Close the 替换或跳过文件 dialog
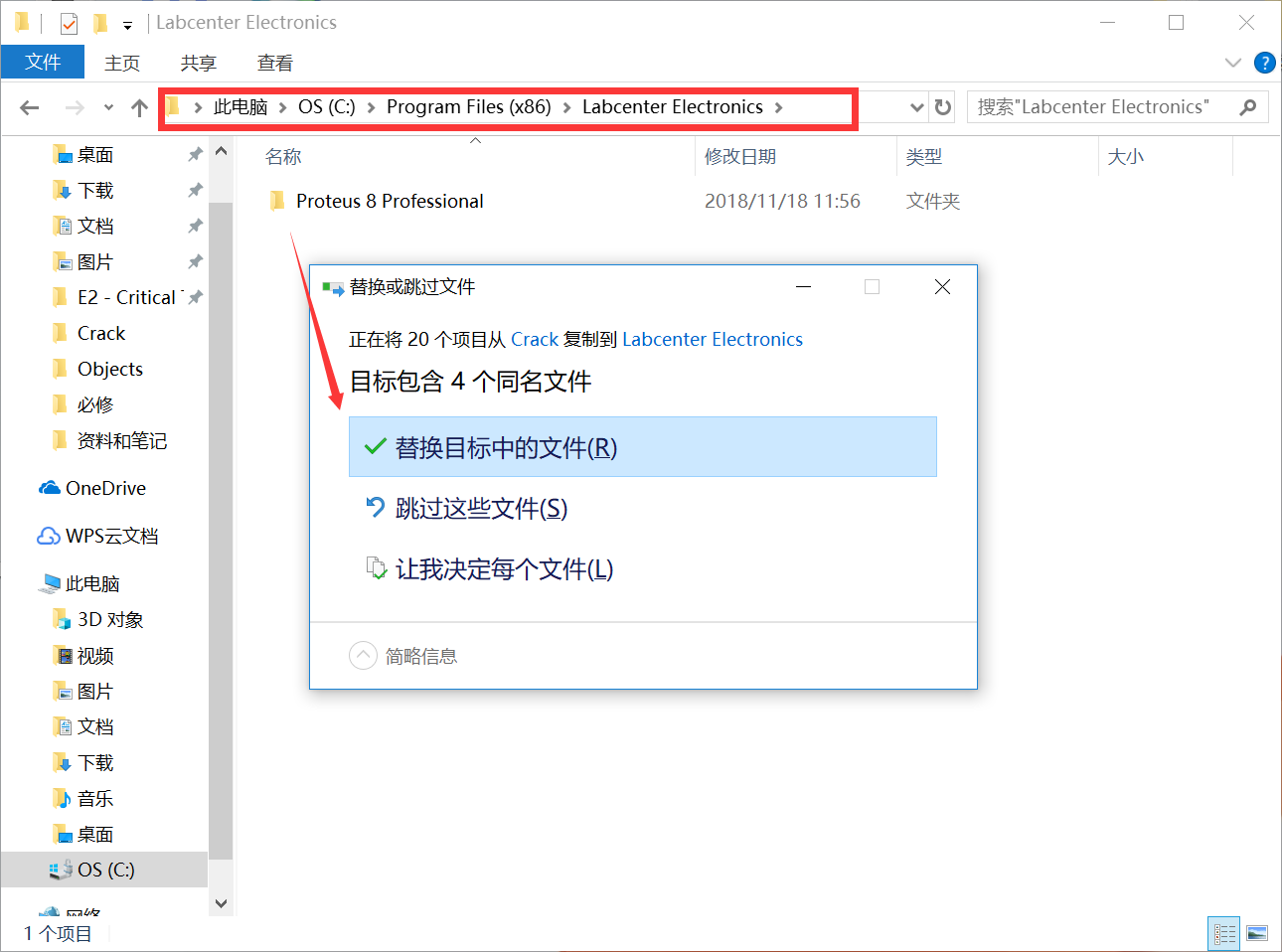 click(x=943, y=287)
